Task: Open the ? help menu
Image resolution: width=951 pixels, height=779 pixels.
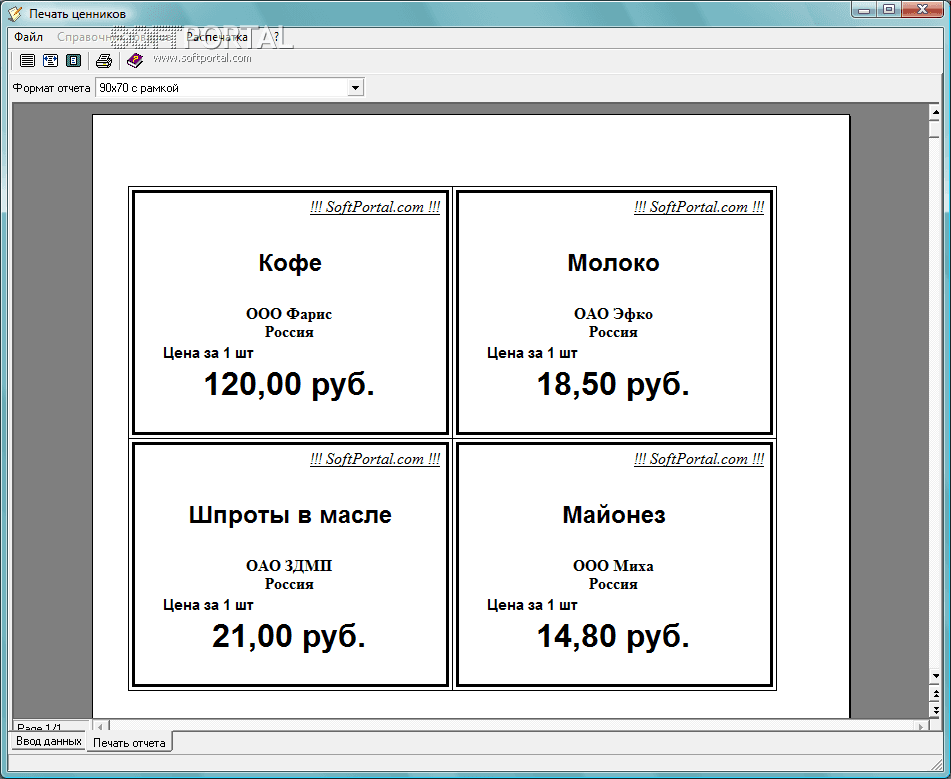Action: point(276,37)
